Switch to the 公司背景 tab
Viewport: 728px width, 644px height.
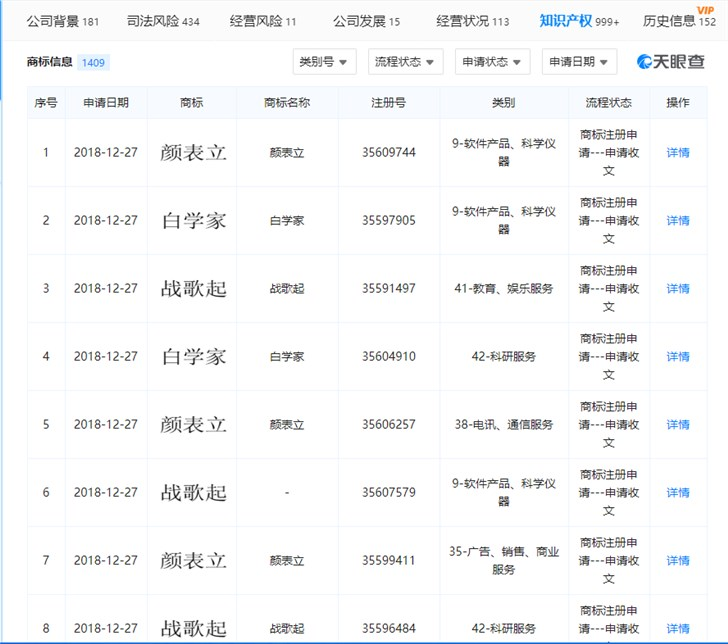pos(62,21)
